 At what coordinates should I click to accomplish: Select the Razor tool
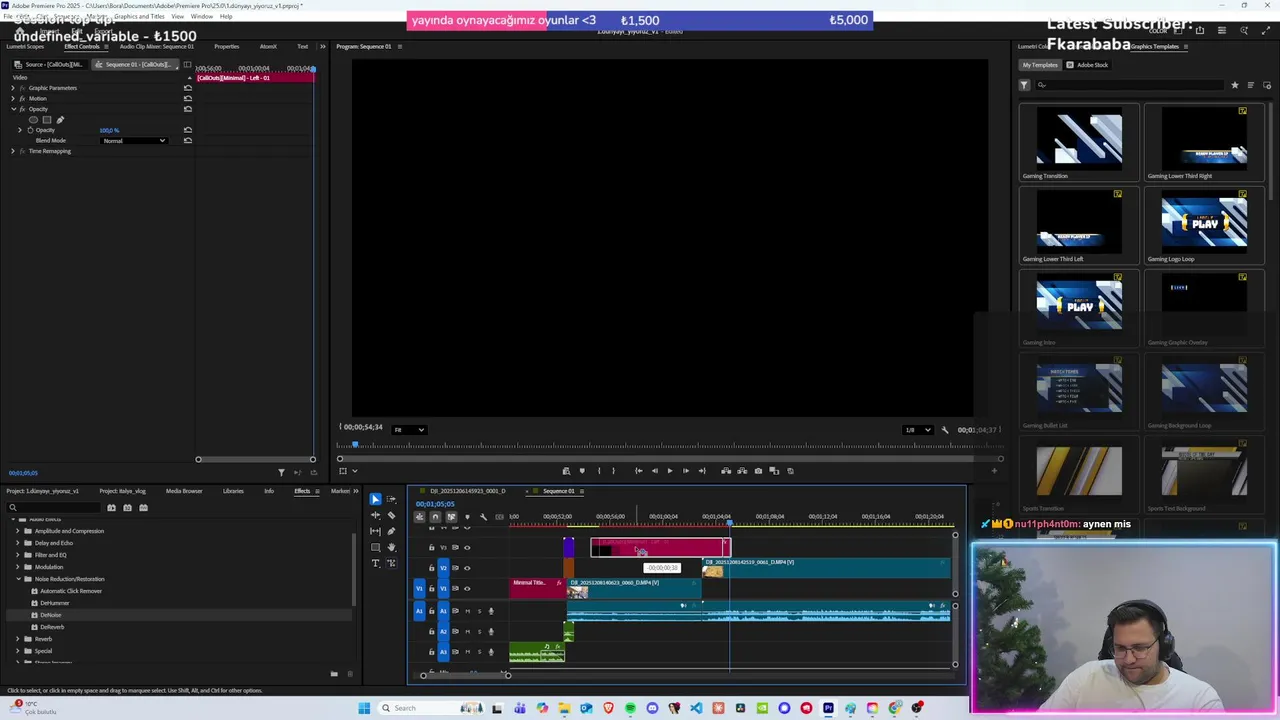click(x=391, y=515)
